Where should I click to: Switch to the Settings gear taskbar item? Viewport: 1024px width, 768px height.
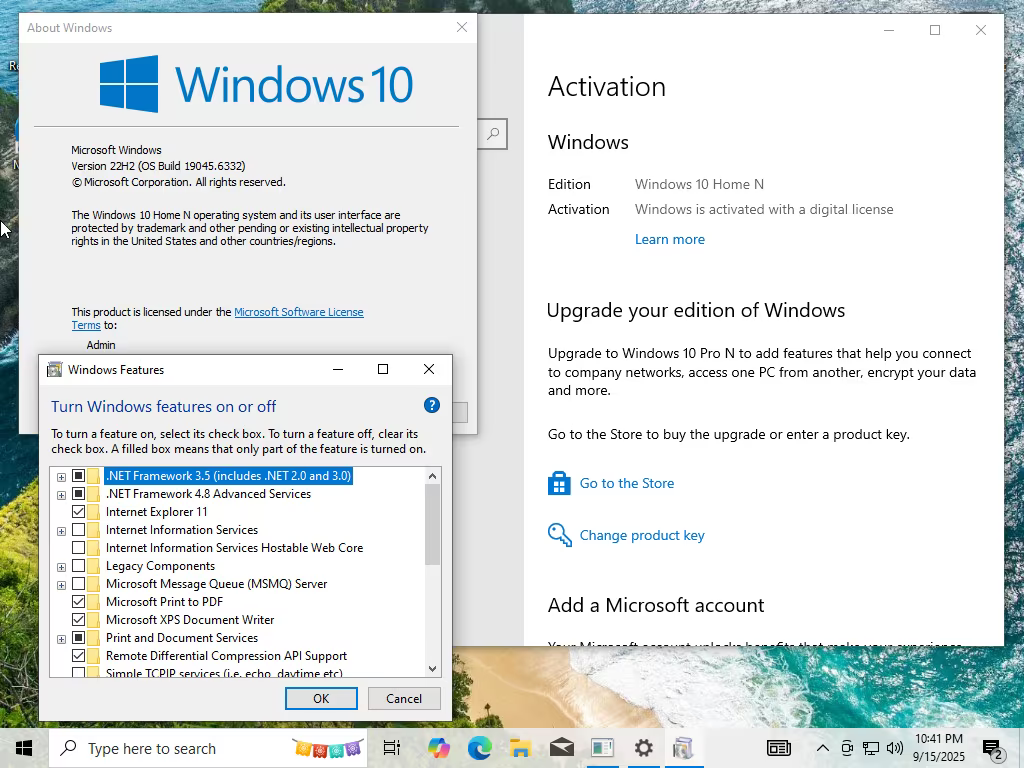[x=643, y=748]
